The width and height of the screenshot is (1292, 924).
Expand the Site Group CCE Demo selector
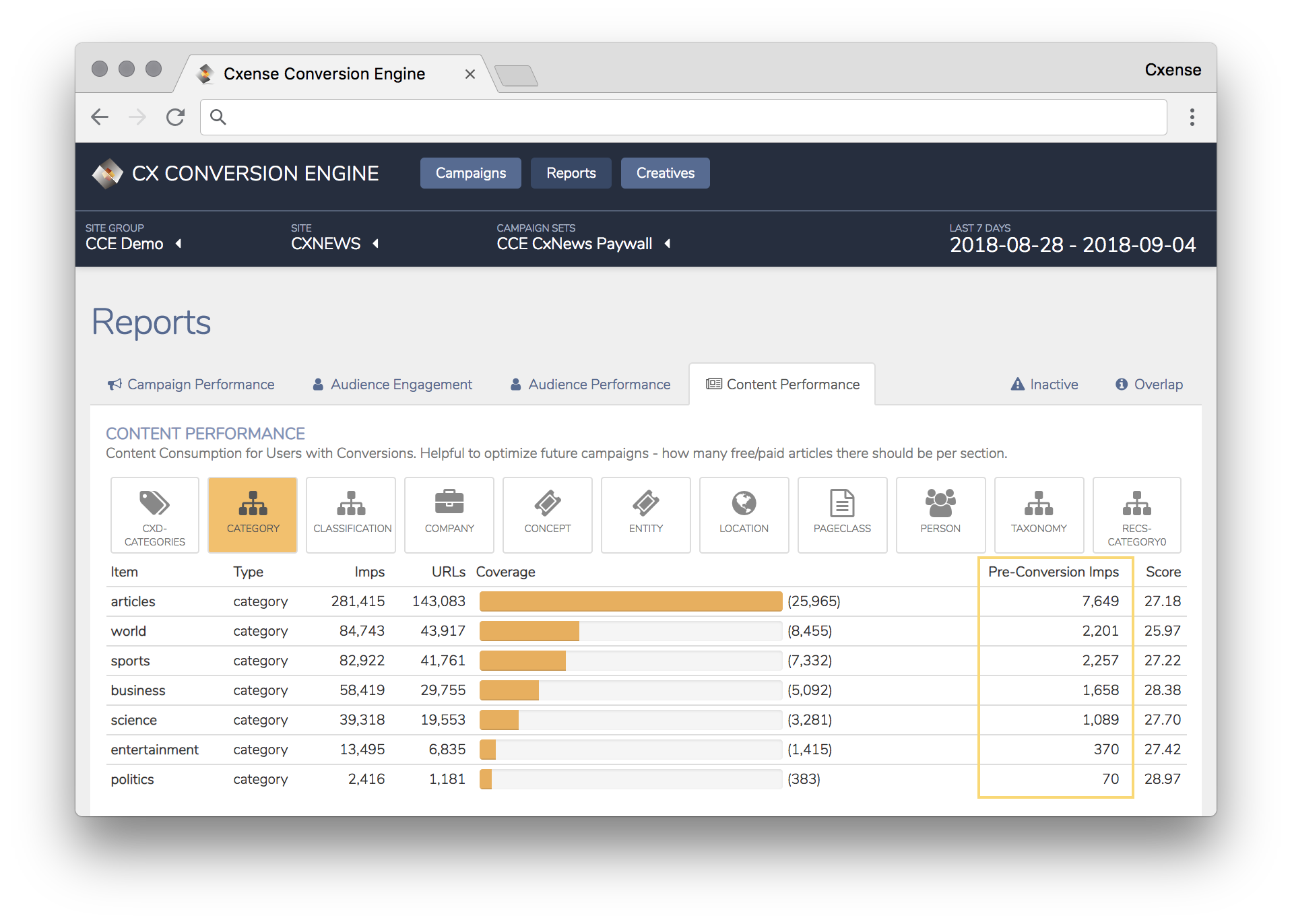pos(133,244)
